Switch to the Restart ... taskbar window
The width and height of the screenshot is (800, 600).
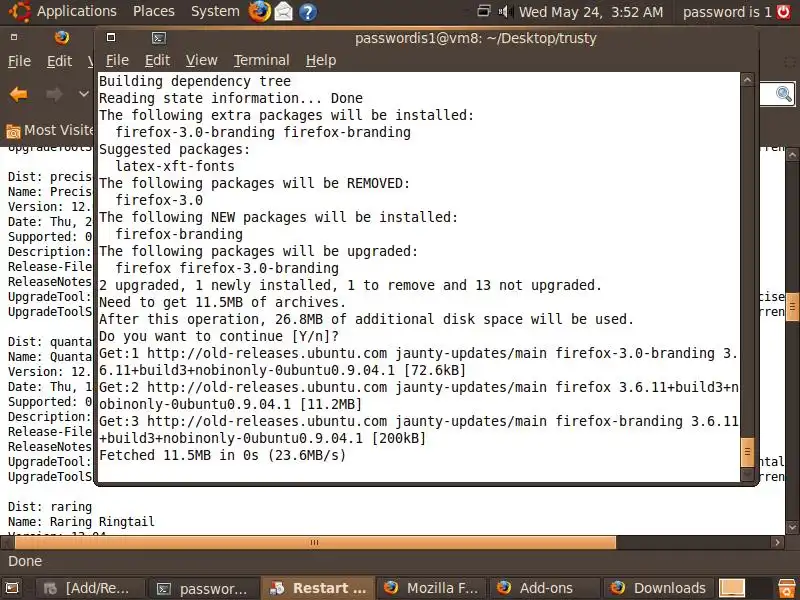click(x=318, y=588)
